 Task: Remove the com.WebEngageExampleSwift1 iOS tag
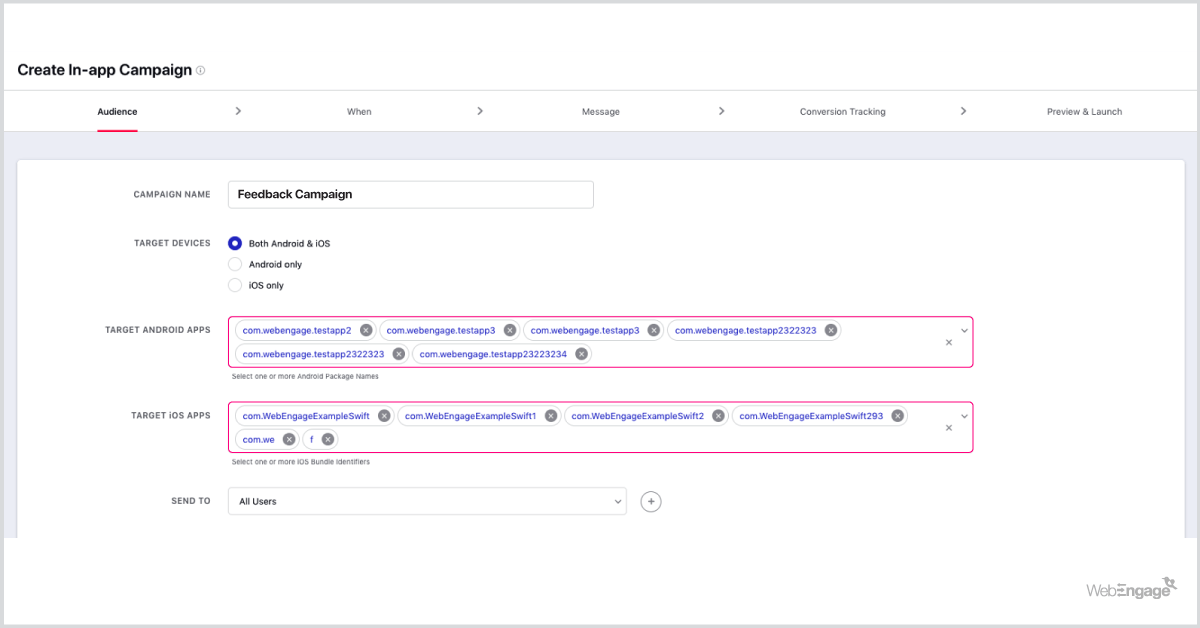(551, 416)
